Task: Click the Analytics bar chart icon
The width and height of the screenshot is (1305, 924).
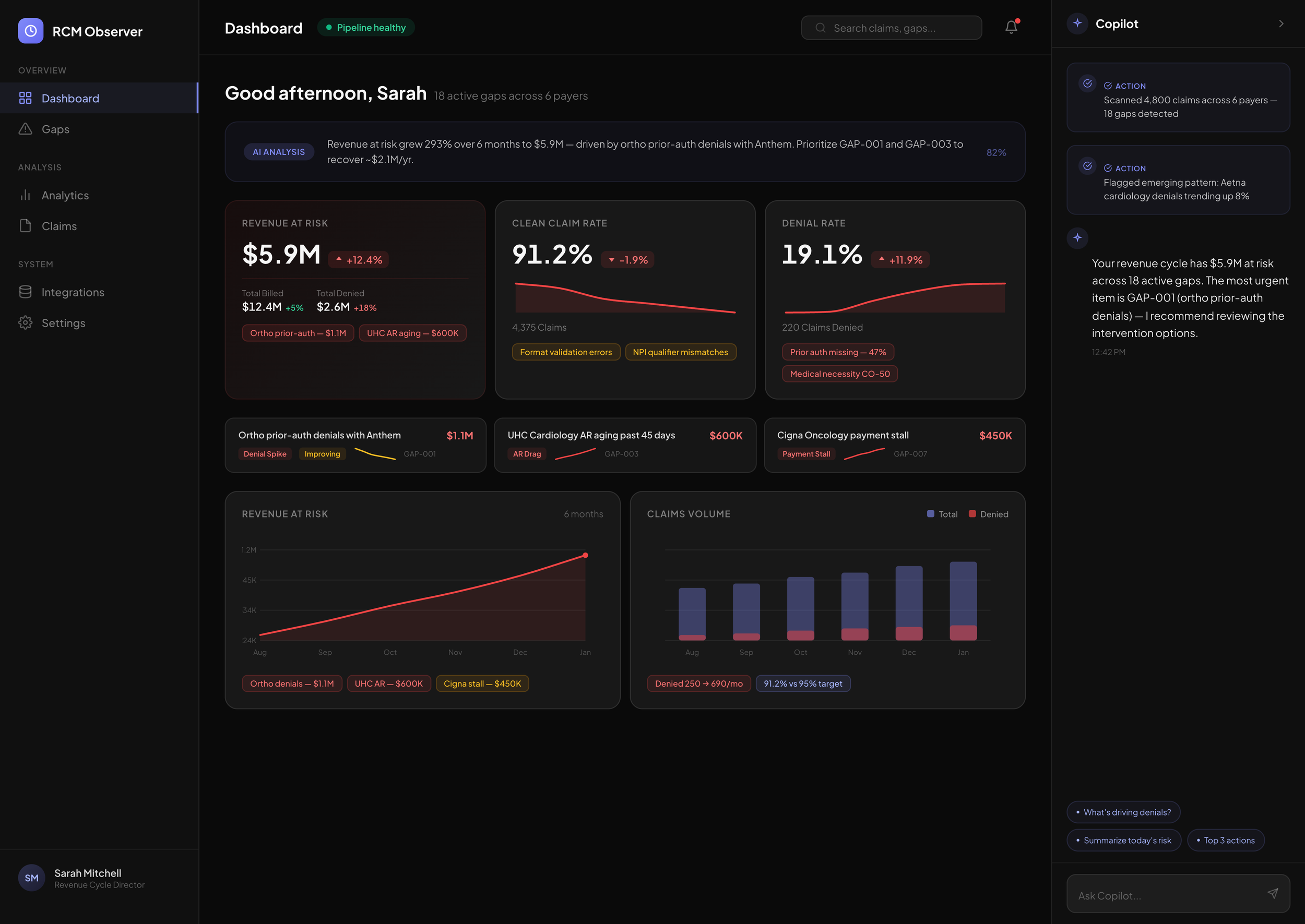Action: (25, 195)
